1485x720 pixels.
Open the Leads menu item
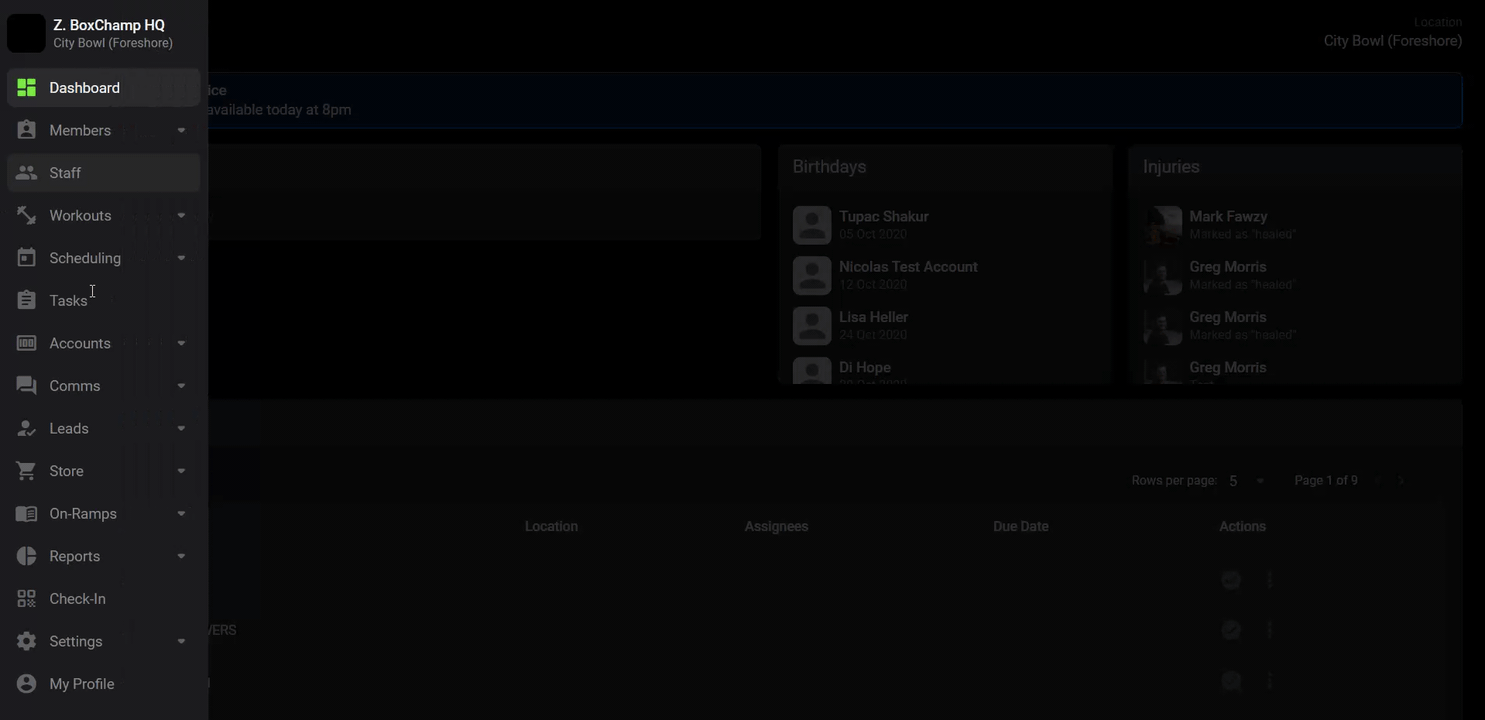pyautogui.click(x=104, y=428)
